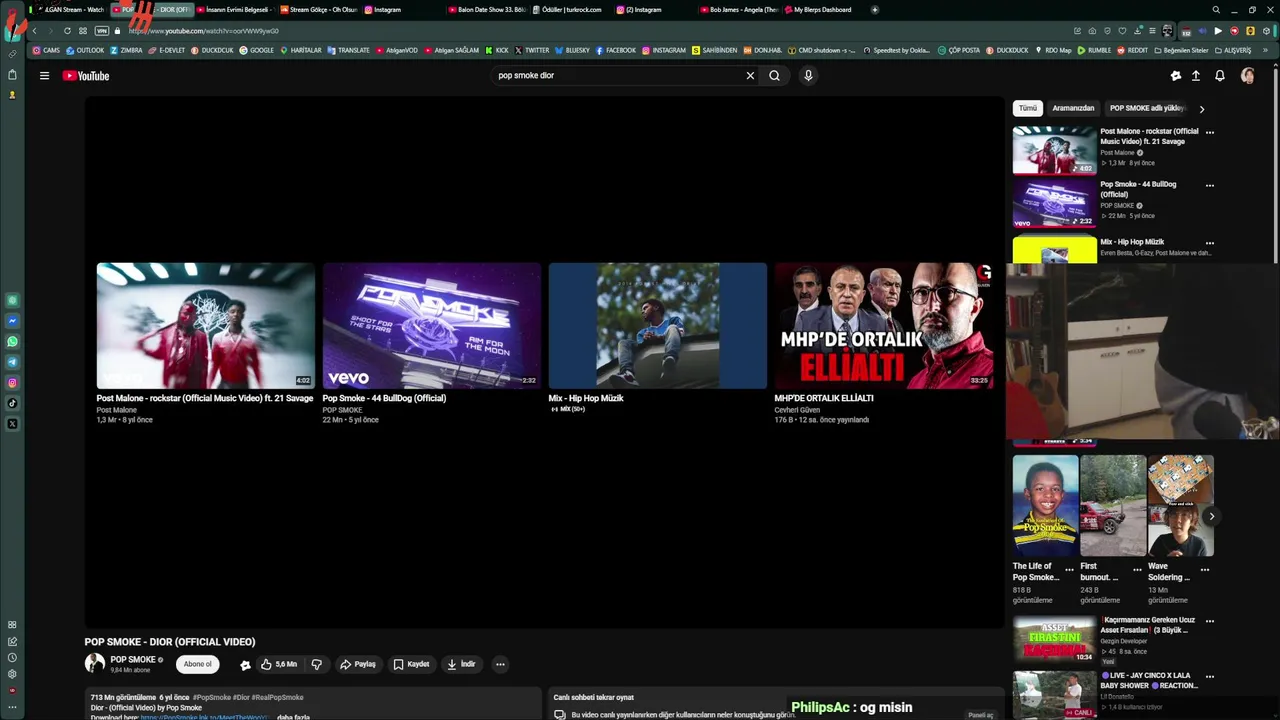
Task: Download the video via İndir
Action: click(x=461, y=664)
